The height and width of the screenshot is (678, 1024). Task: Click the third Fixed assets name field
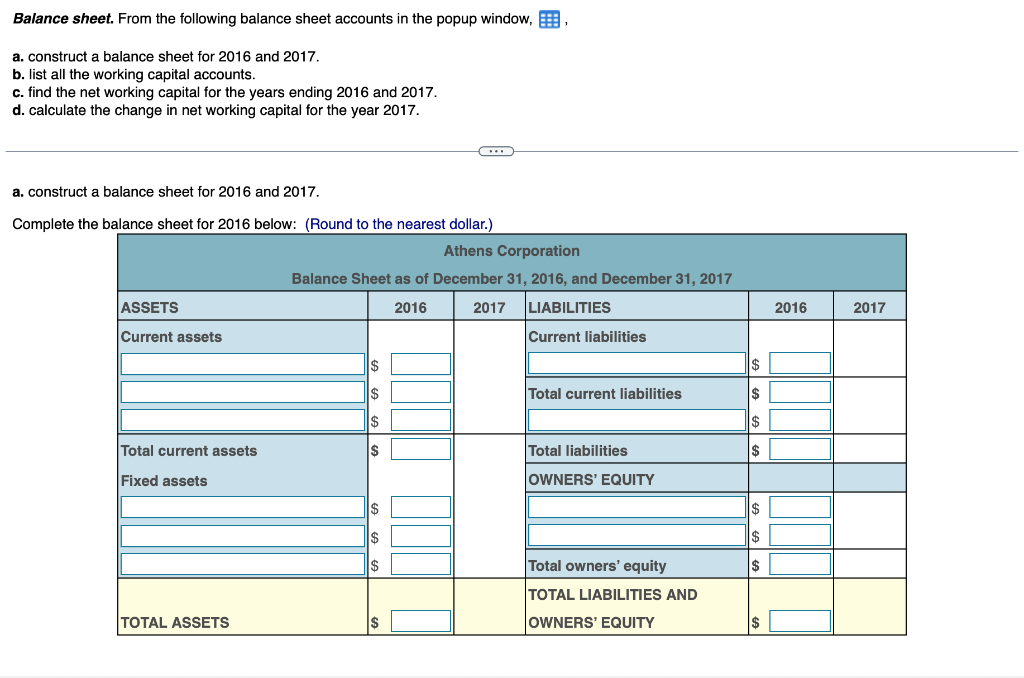tap(240, 563)
